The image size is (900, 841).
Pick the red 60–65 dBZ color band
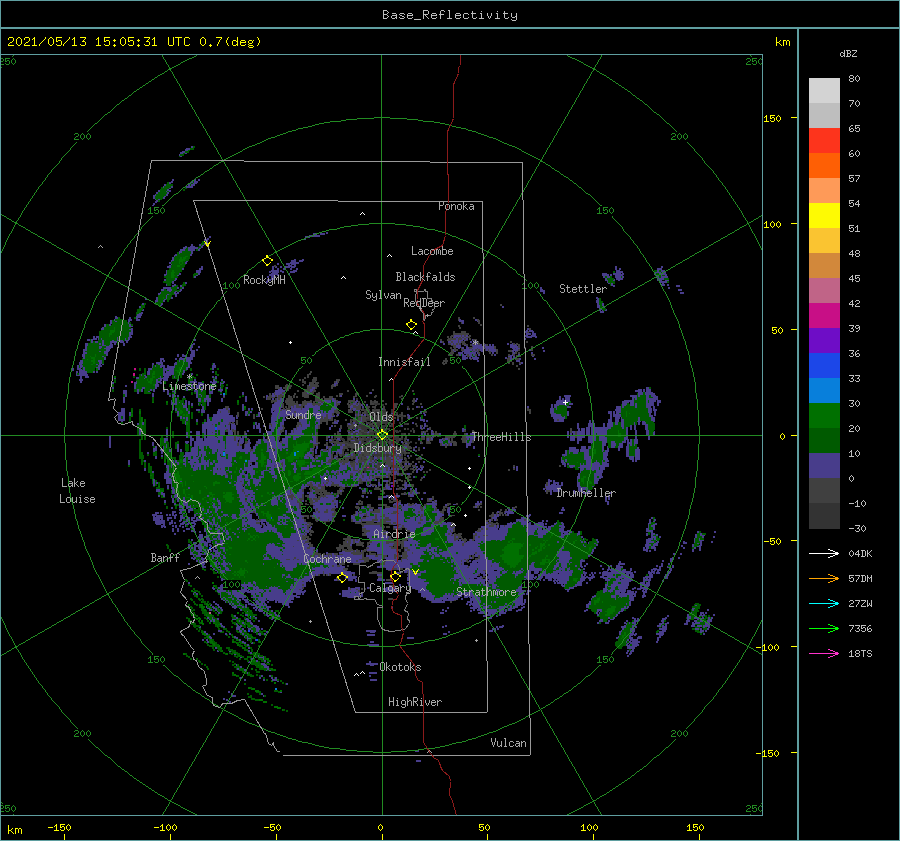[x=824, y=141]
